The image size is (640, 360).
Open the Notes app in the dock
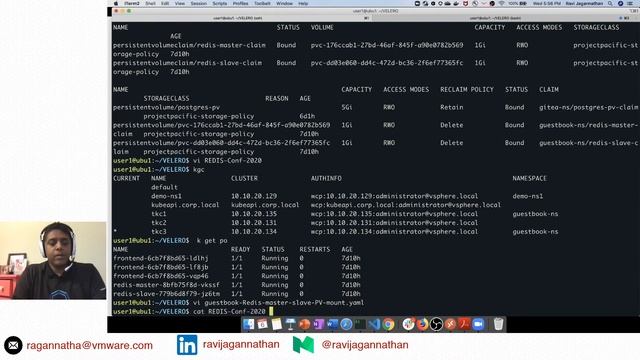click(x=277, y=324)
